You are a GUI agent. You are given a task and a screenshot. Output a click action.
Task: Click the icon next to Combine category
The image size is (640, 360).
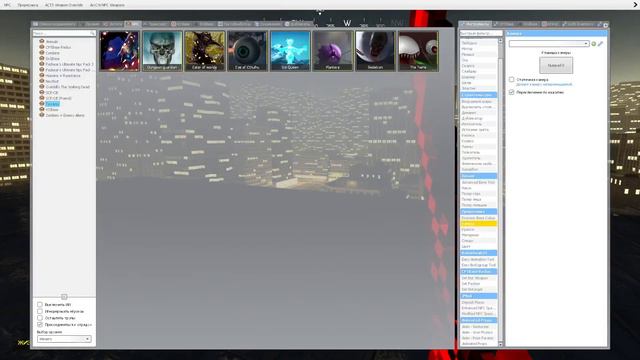tap(42, 53)
